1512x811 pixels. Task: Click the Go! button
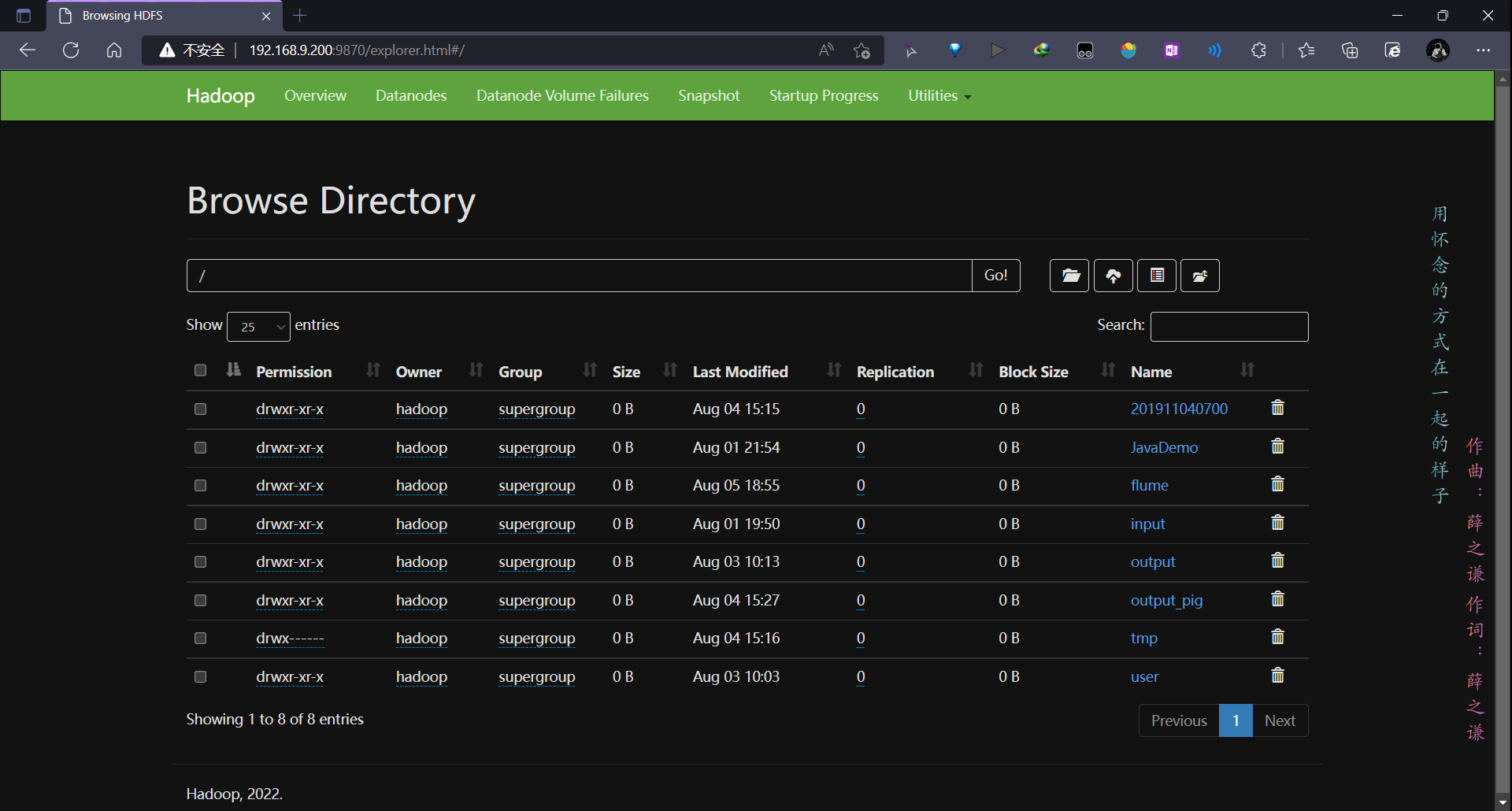click(x=996, y=276)
